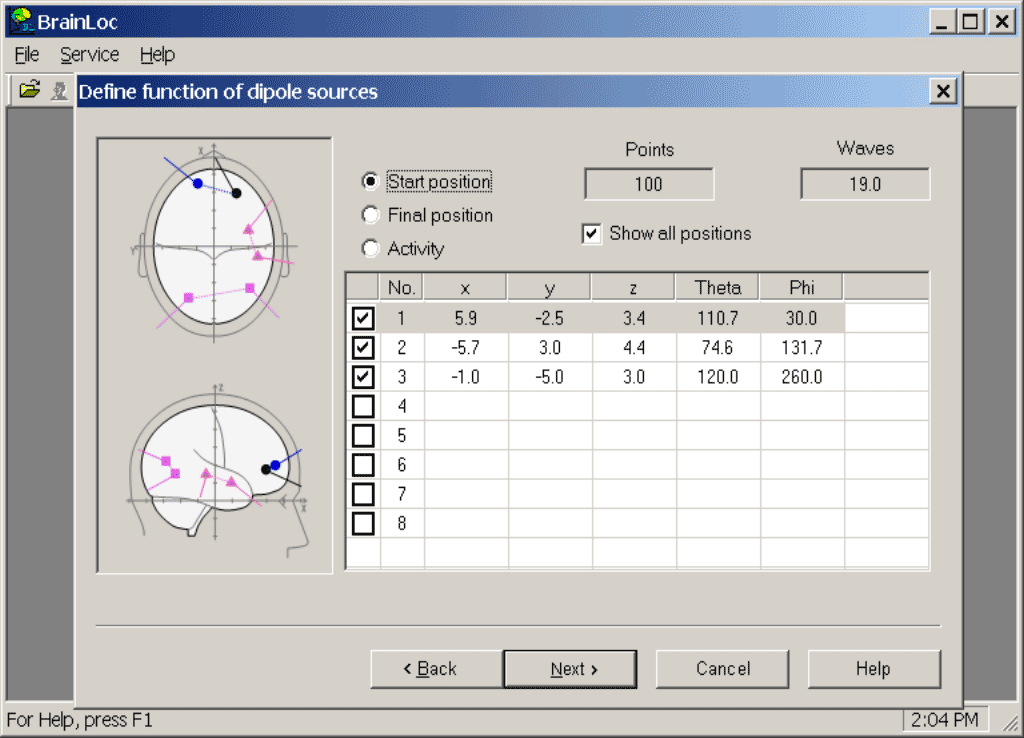1024x738 pixels.
Task: Select the Start position radio button
Action: (370, 181)
